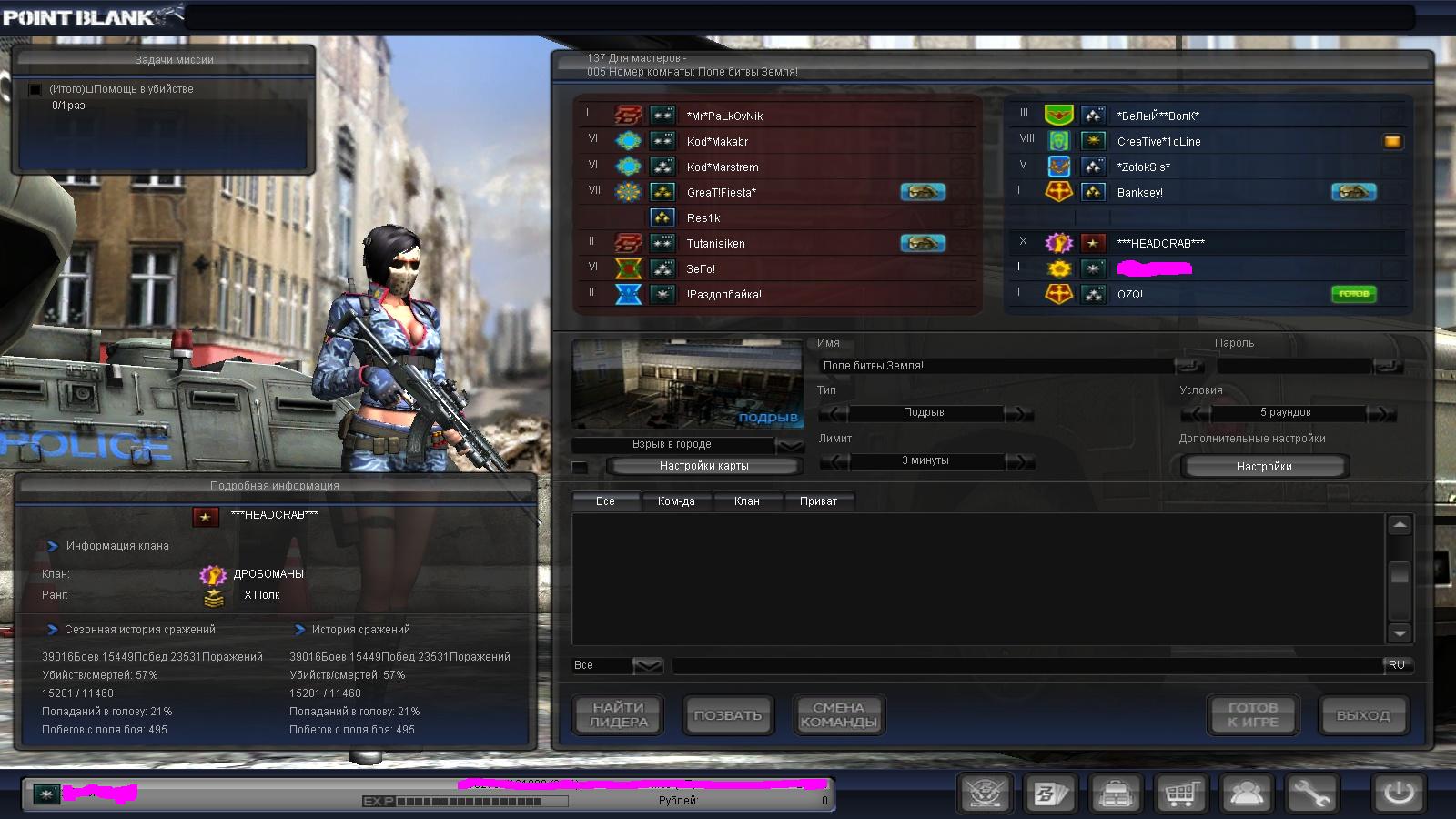This screenshot has height=819, width=1456.
Task: Click the room name field Поле битвы Земля!
Action: pyautogui.click(x=996, y=366)
